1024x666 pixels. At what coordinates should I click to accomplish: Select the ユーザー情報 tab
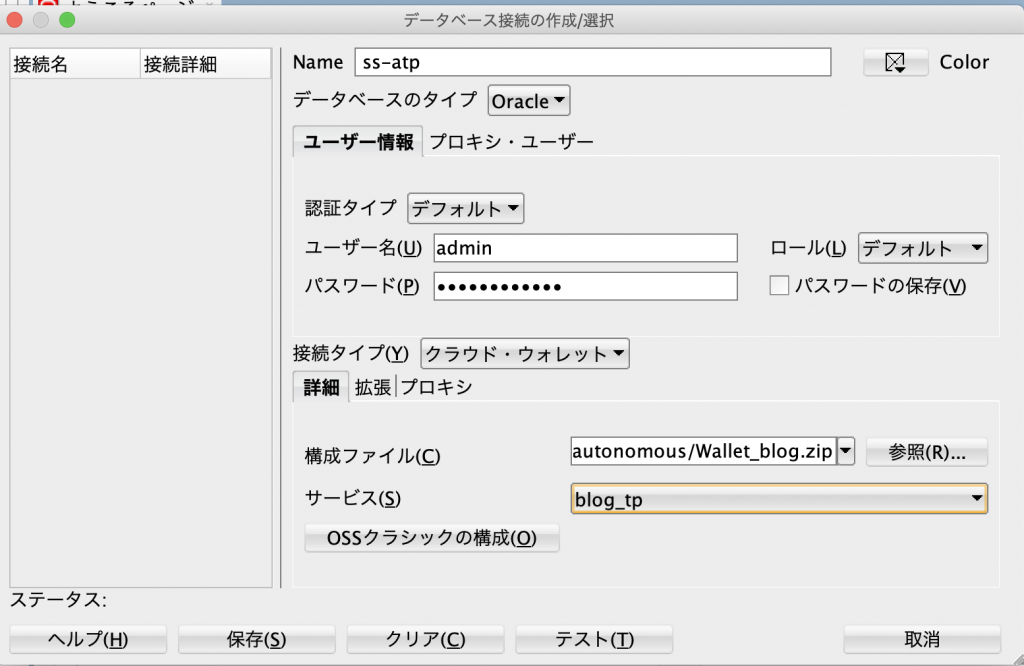click(356, 141)
